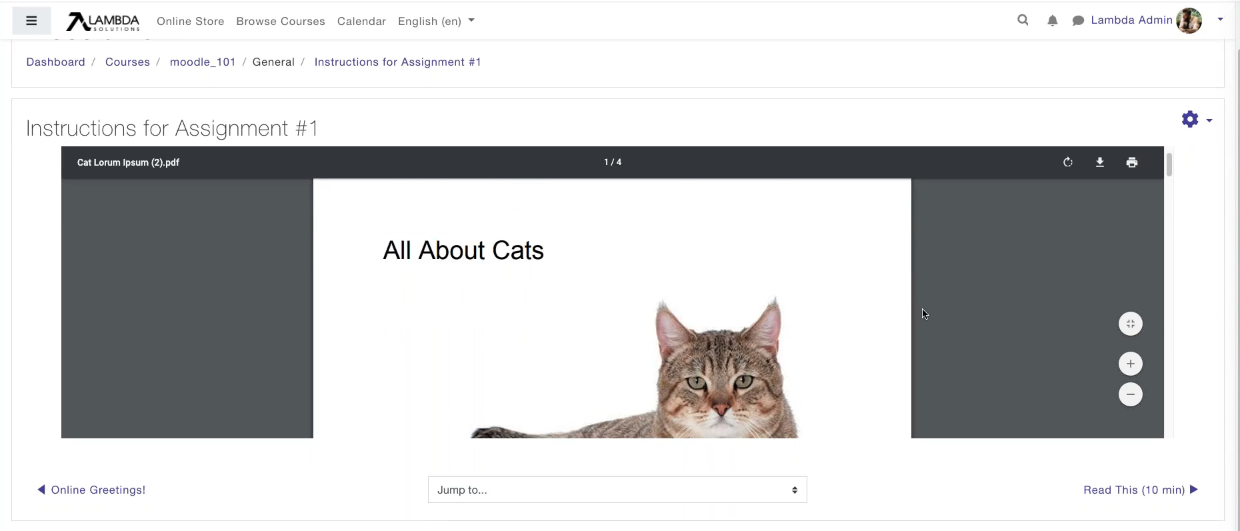This screenshot has width=1240, height=531.
Task: Download the Cat Lorum Ipsum PDF
Action: [x=1100, y=162]
